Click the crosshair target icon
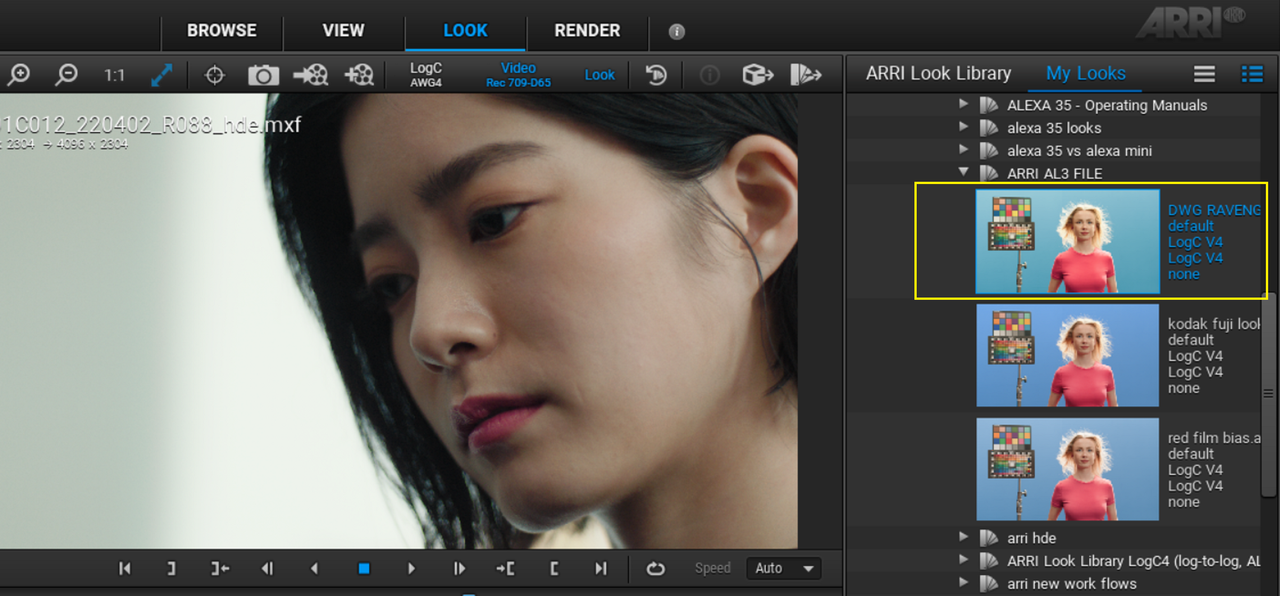1280x596 pixels. pyautogui.click(x=214, y=75)
